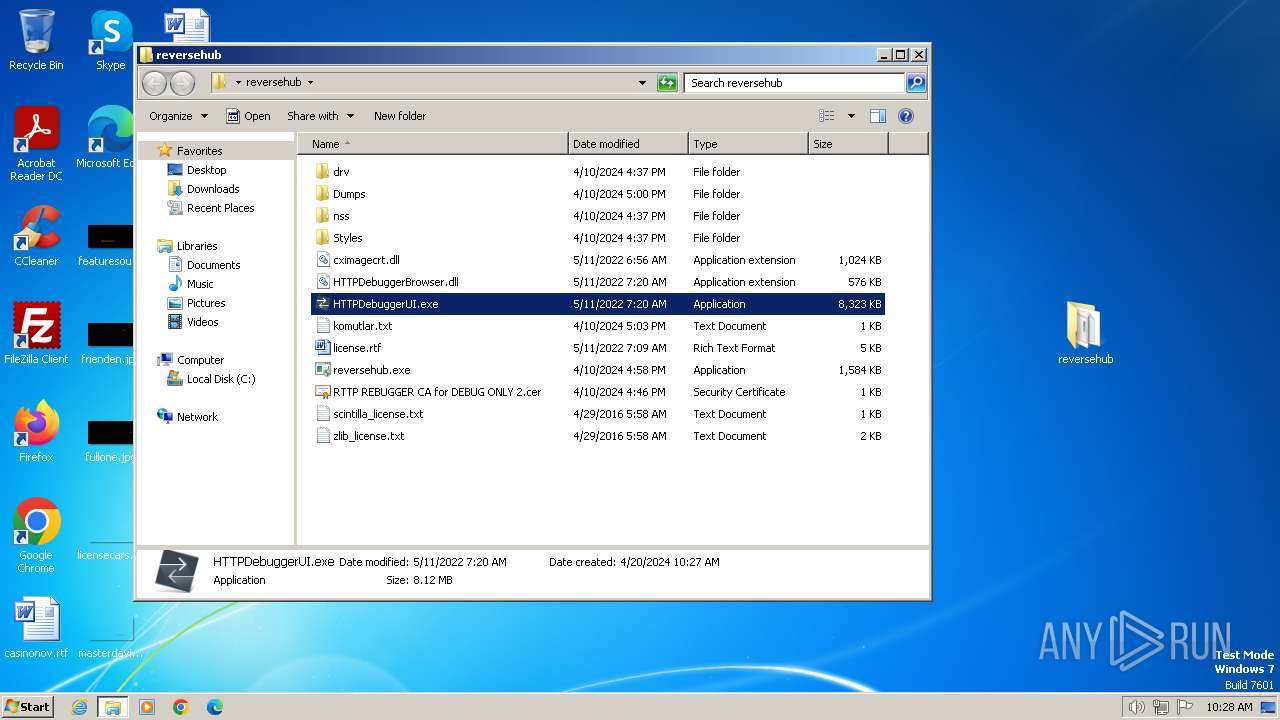Toggle the preview pane icon
1280x720 pixels.
[x=877, y=116]
